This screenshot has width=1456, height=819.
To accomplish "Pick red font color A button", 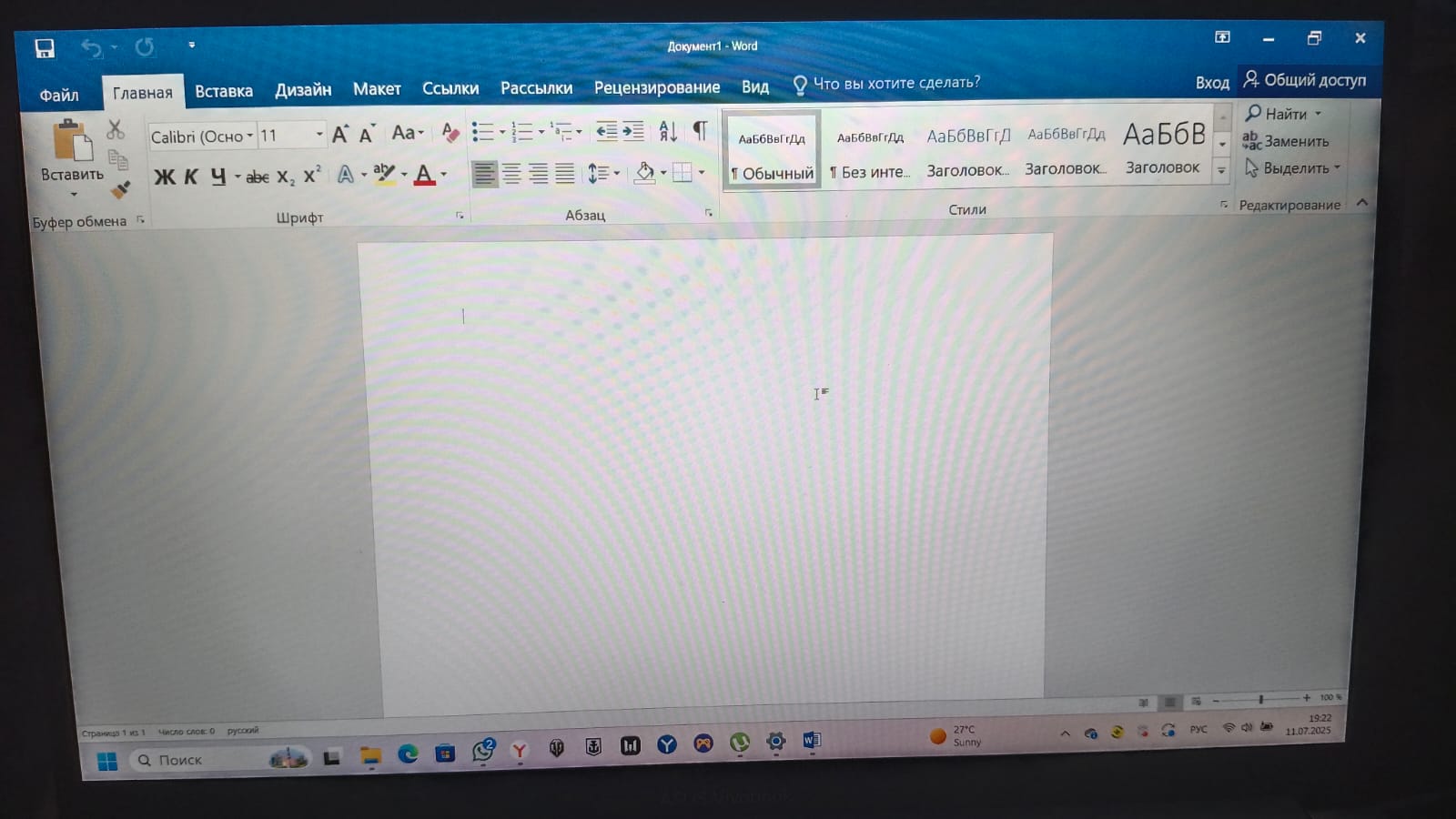I will [424, 175].
